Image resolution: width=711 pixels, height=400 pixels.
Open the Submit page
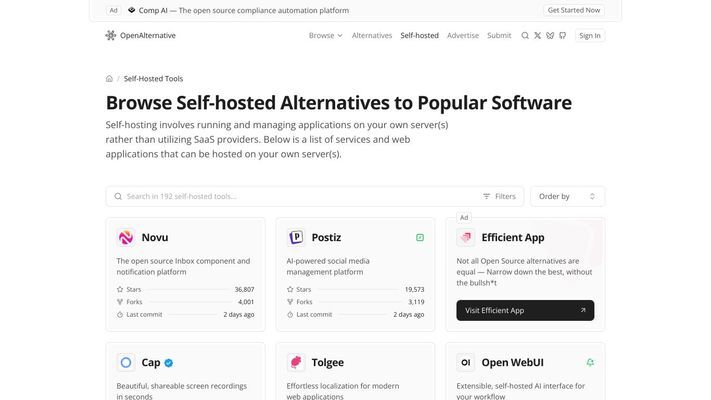499,35
